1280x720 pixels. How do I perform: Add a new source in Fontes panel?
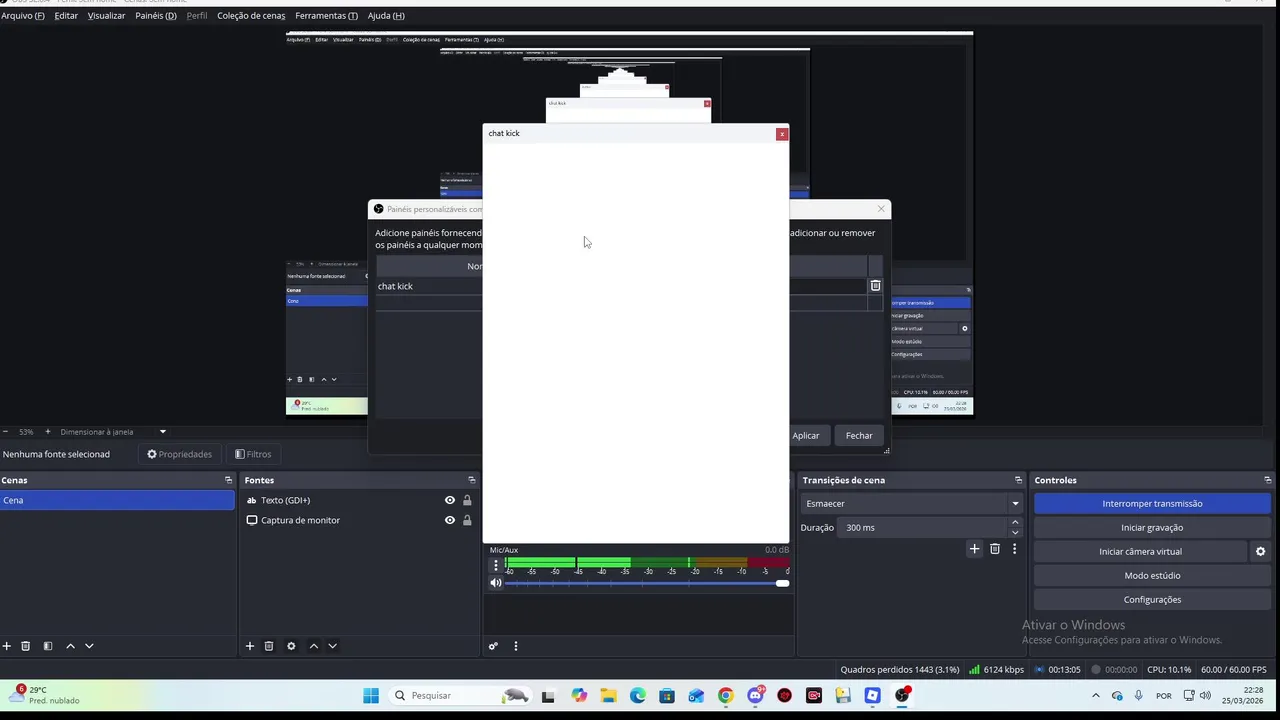click(250, 646)
